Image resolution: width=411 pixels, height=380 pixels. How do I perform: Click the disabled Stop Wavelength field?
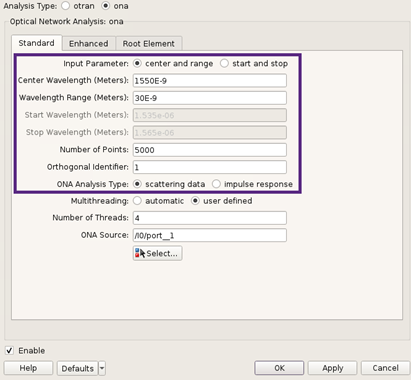pyautogui.click(x=210, y=133)
